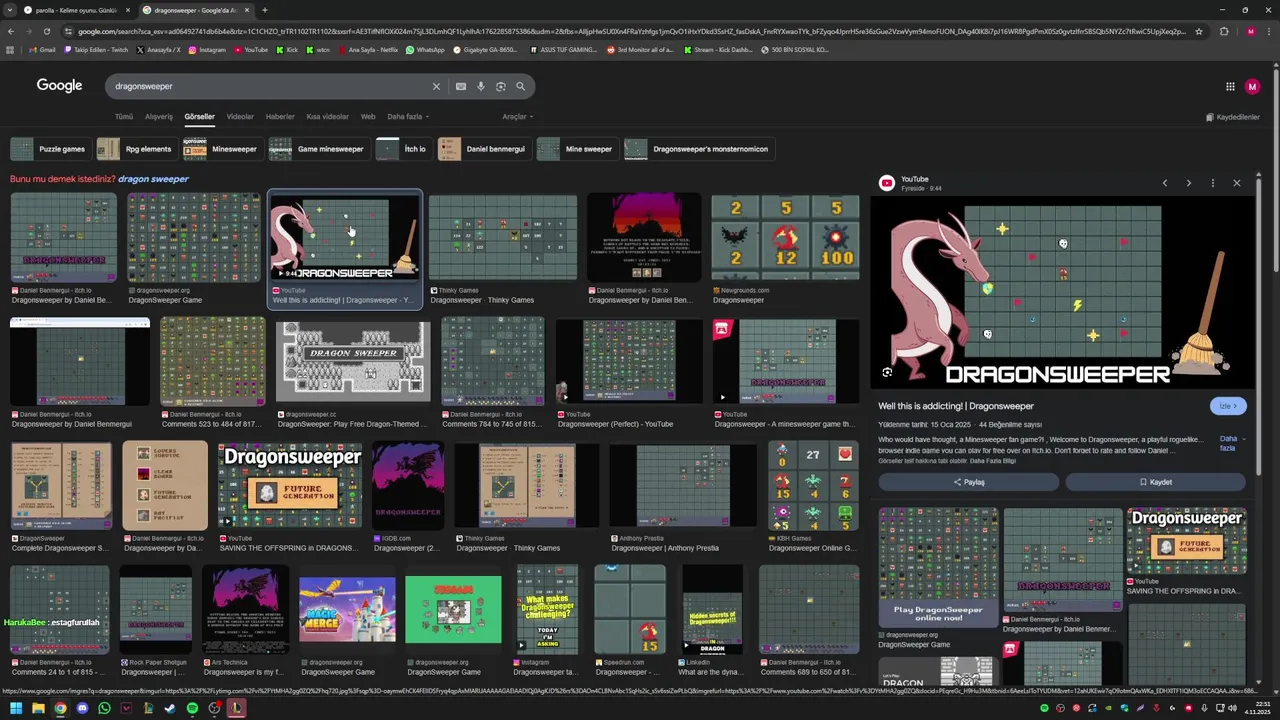
Task: Go to the Google logo homepage
Action: coord(60,86)
